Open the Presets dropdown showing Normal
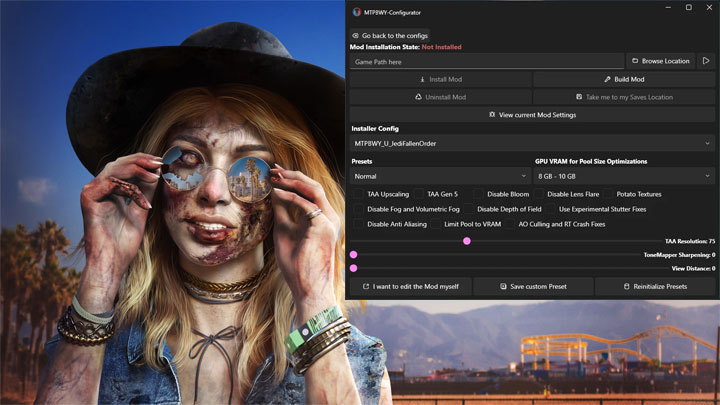720x405 pixels. pos(440,175)
